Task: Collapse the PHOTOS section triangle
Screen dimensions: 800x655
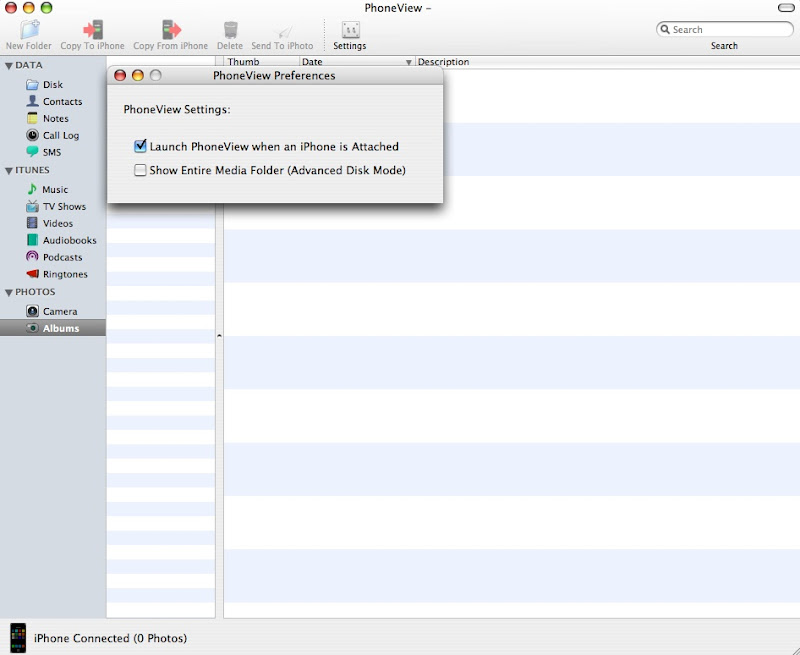Action: (x=9, y=293)
